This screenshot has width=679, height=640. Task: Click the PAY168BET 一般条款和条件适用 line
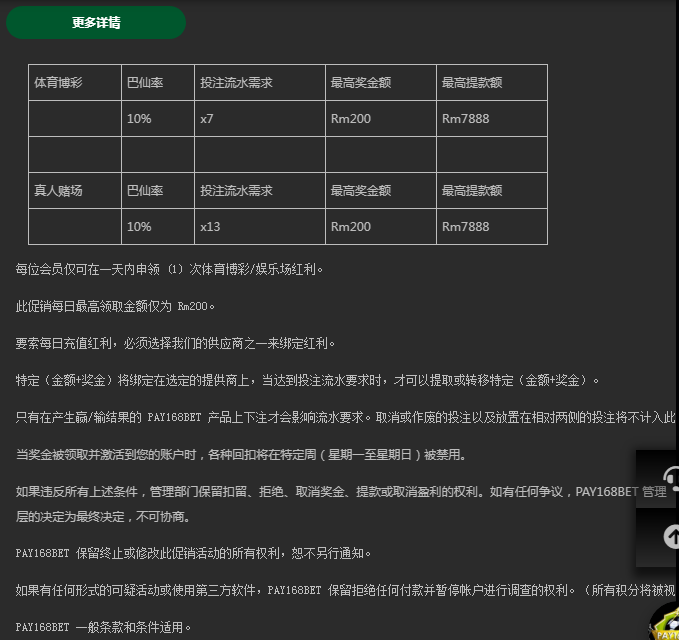point(103,627)
